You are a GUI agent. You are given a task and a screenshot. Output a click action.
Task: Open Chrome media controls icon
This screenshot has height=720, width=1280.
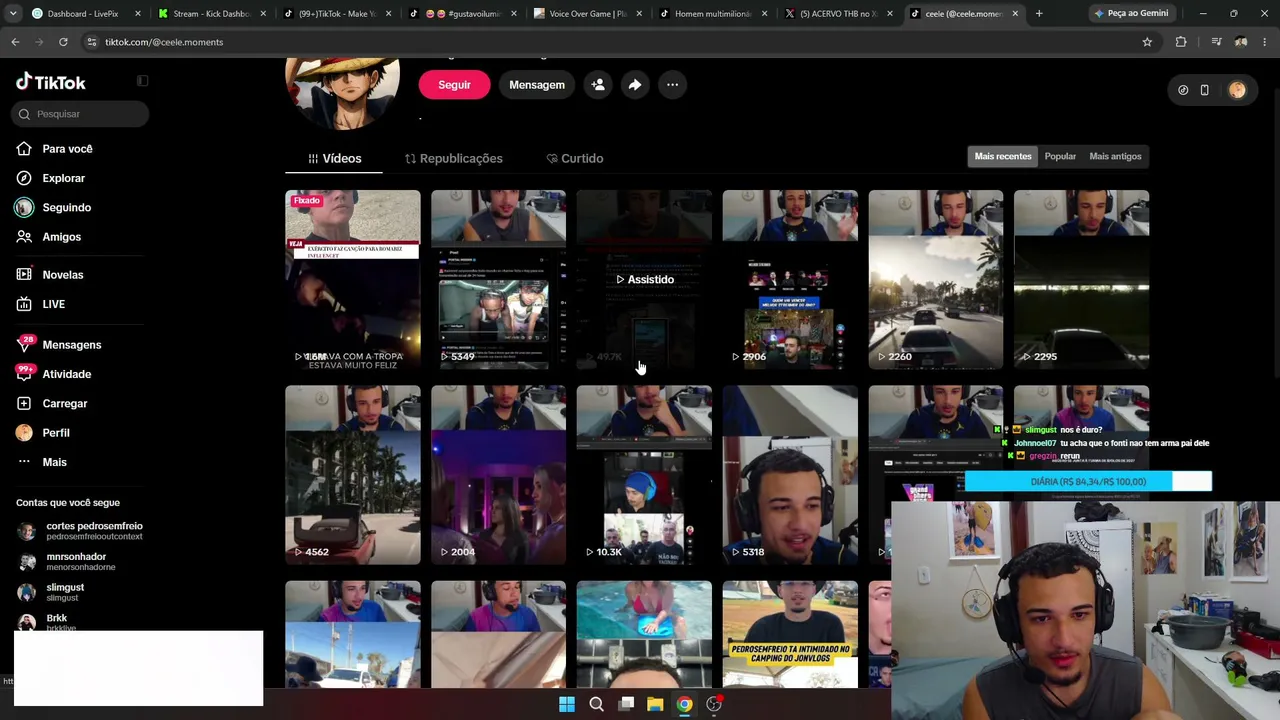(1216, 42)
